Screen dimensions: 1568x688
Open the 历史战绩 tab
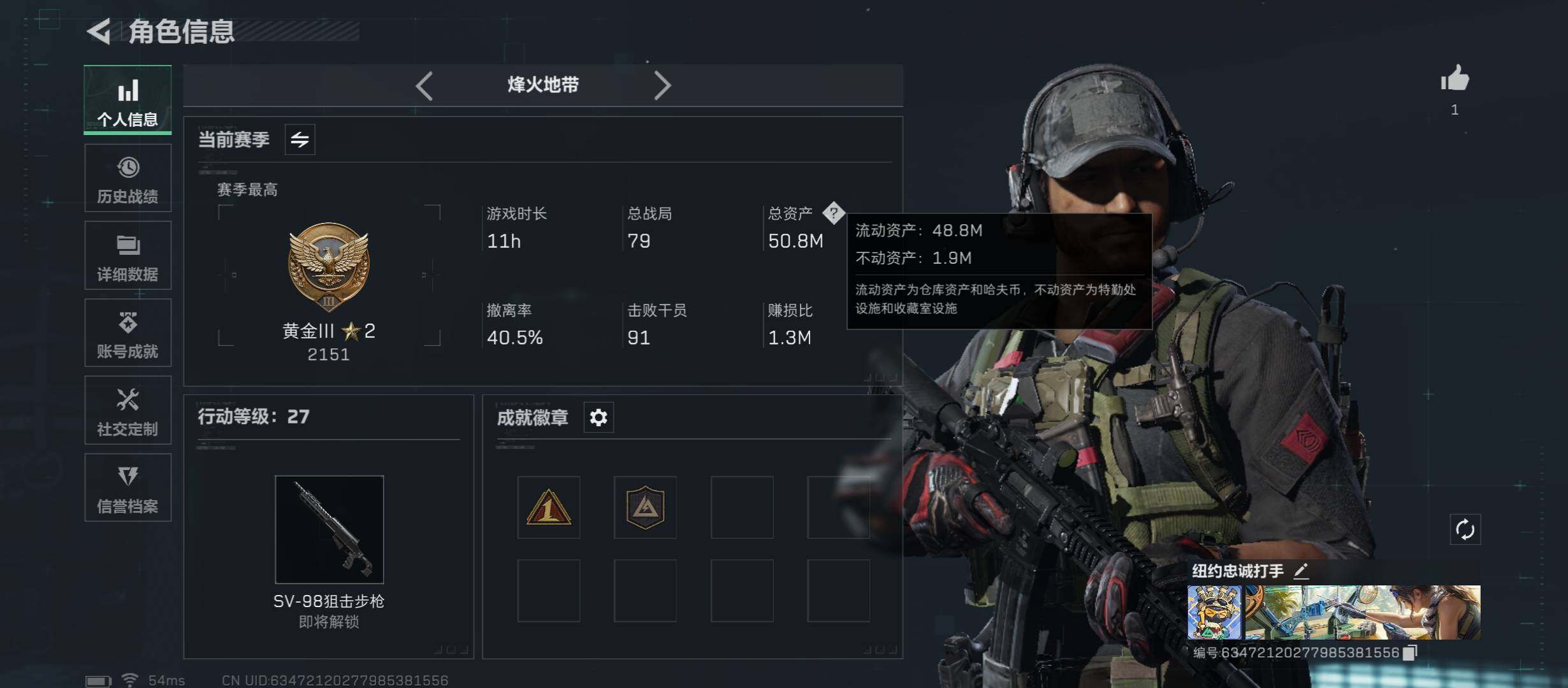[127, 178]
